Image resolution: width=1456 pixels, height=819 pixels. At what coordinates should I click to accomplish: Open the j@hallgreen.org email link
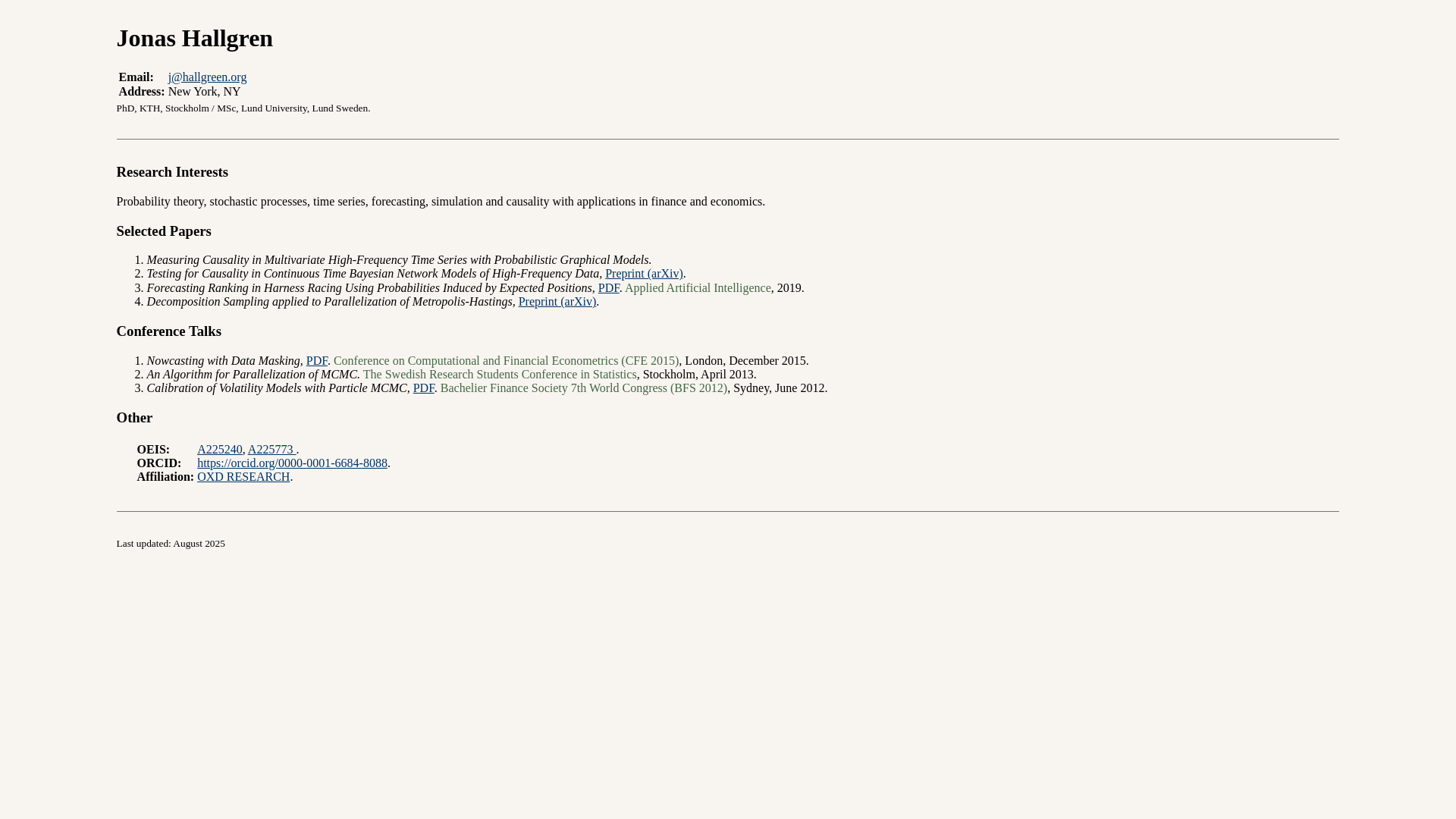(207, 77)
